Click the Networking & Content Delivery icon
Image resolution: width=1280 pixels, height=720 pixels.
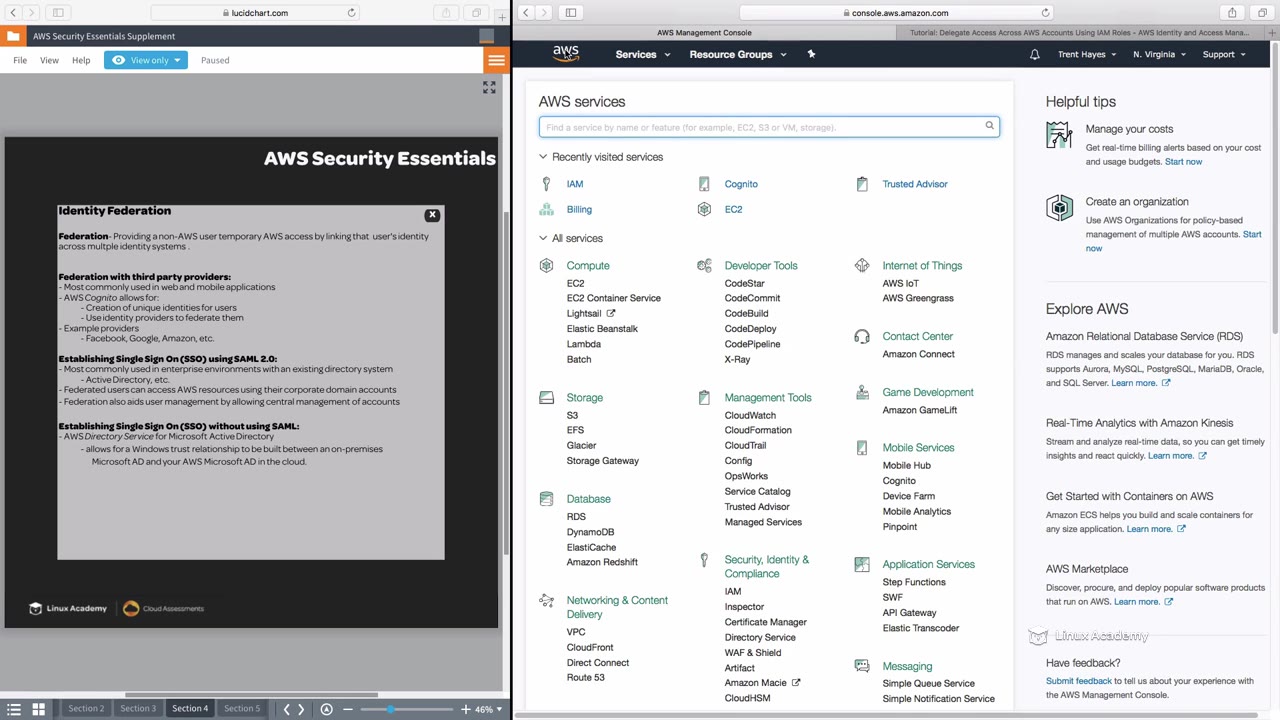click(546, 601)
